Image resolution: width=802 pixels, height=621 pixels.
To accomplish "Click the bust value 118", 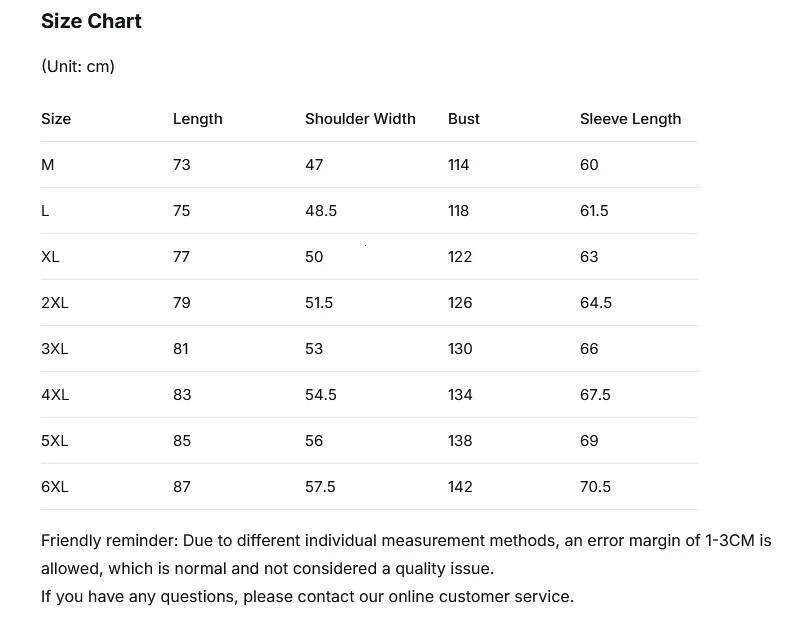I will pyautogui.click(x=458, y=211).
